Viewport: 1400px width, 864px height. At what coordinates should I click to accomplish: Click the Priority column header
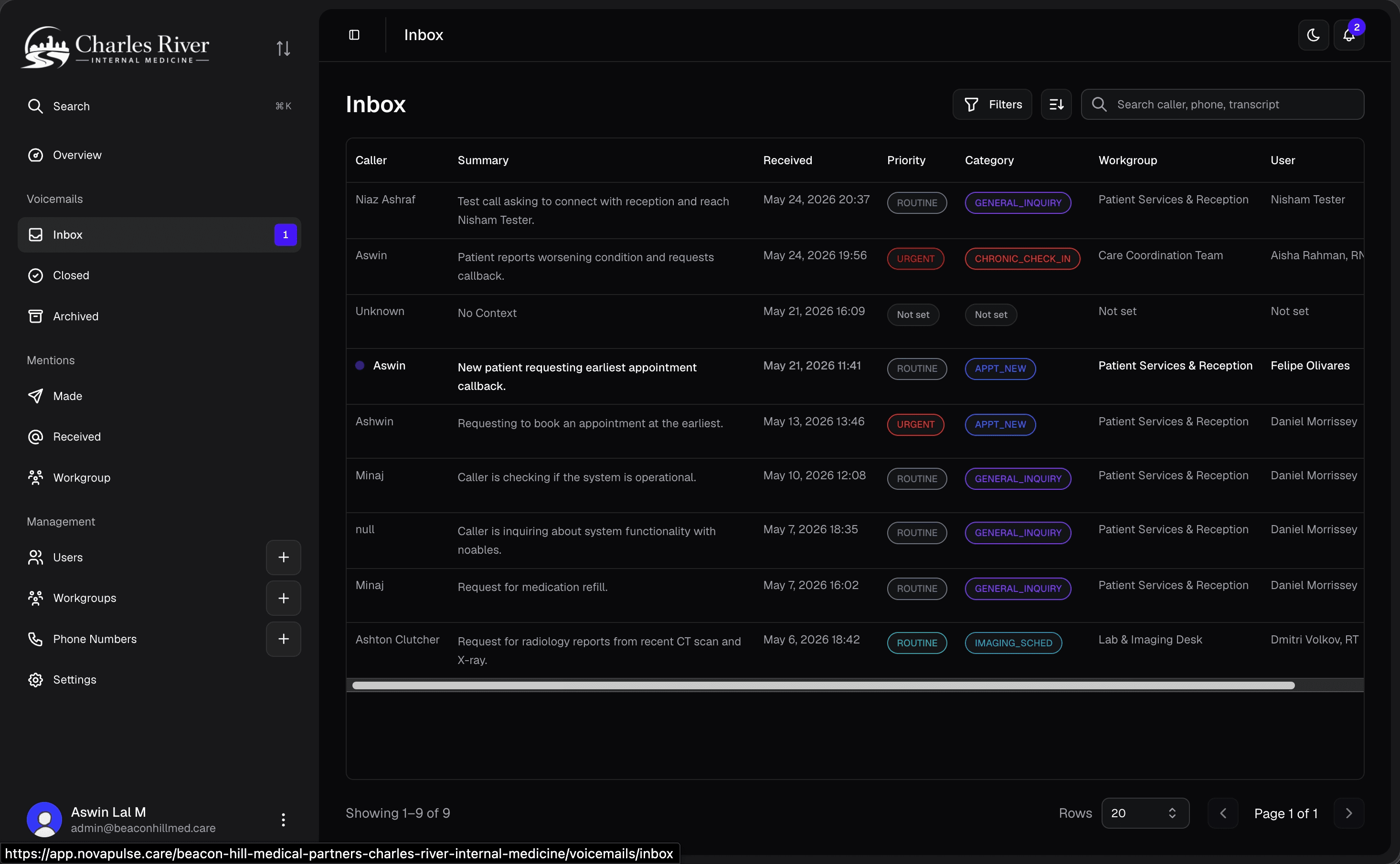pos(906,160)
